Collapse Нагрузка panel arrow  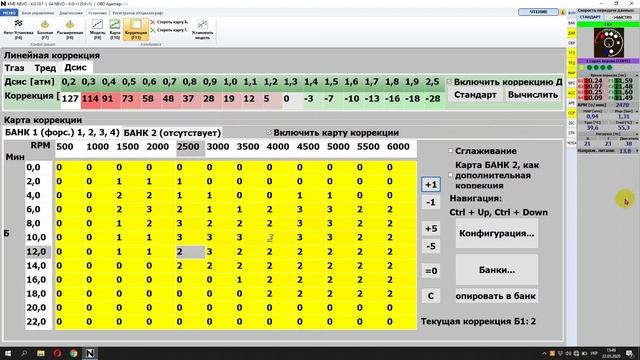[636, 133]
